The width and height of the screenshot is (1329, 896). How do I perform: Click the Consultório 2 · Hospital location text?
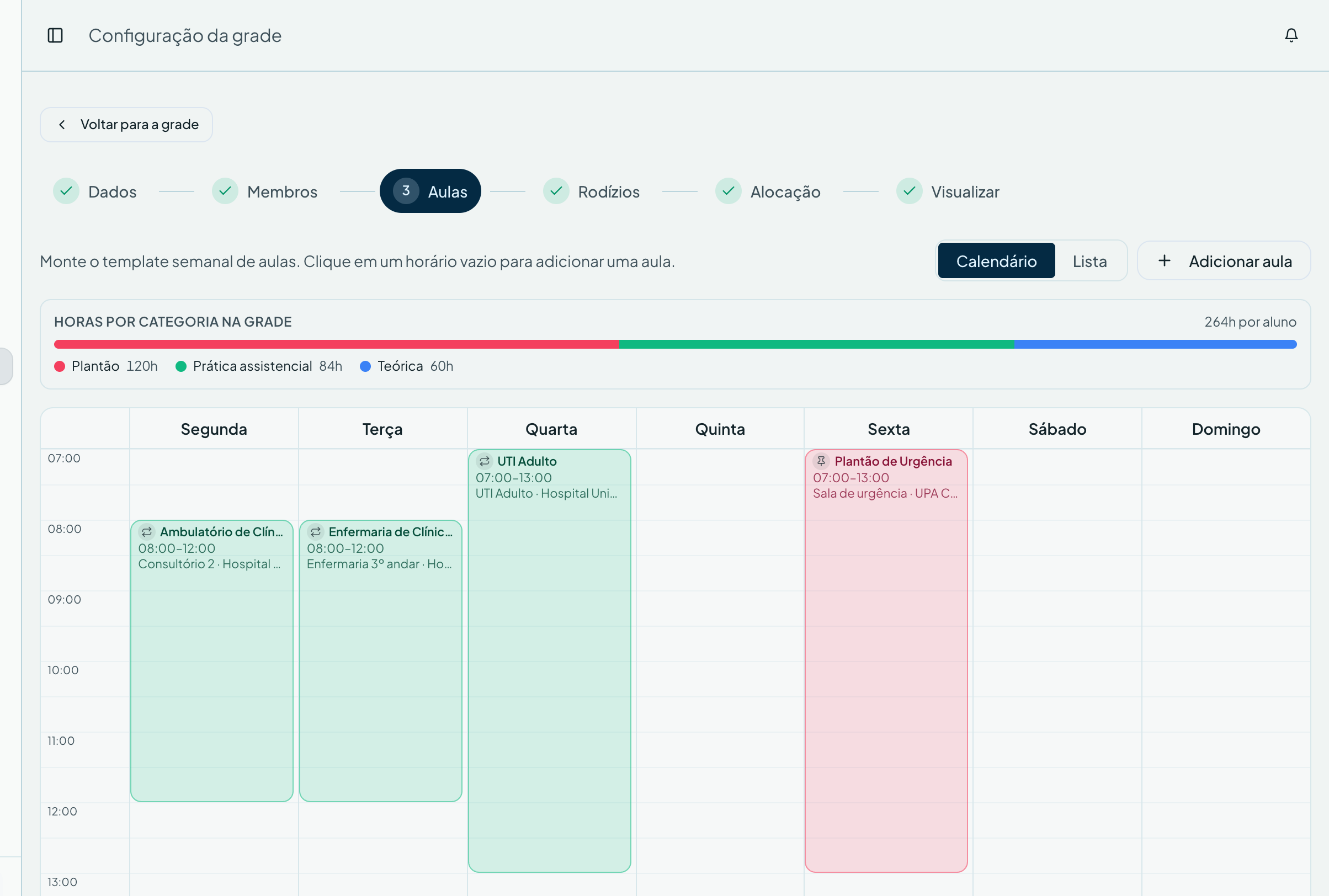(210, 564)
